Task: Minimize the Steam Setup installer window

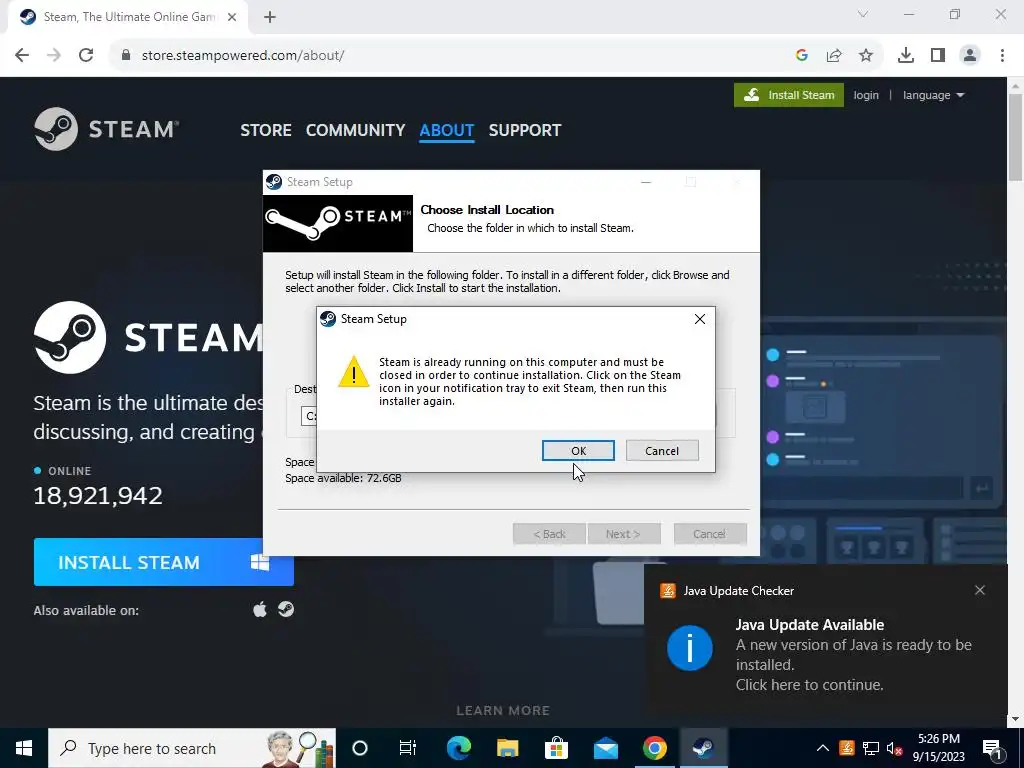Action: click(x=646, y=182)
